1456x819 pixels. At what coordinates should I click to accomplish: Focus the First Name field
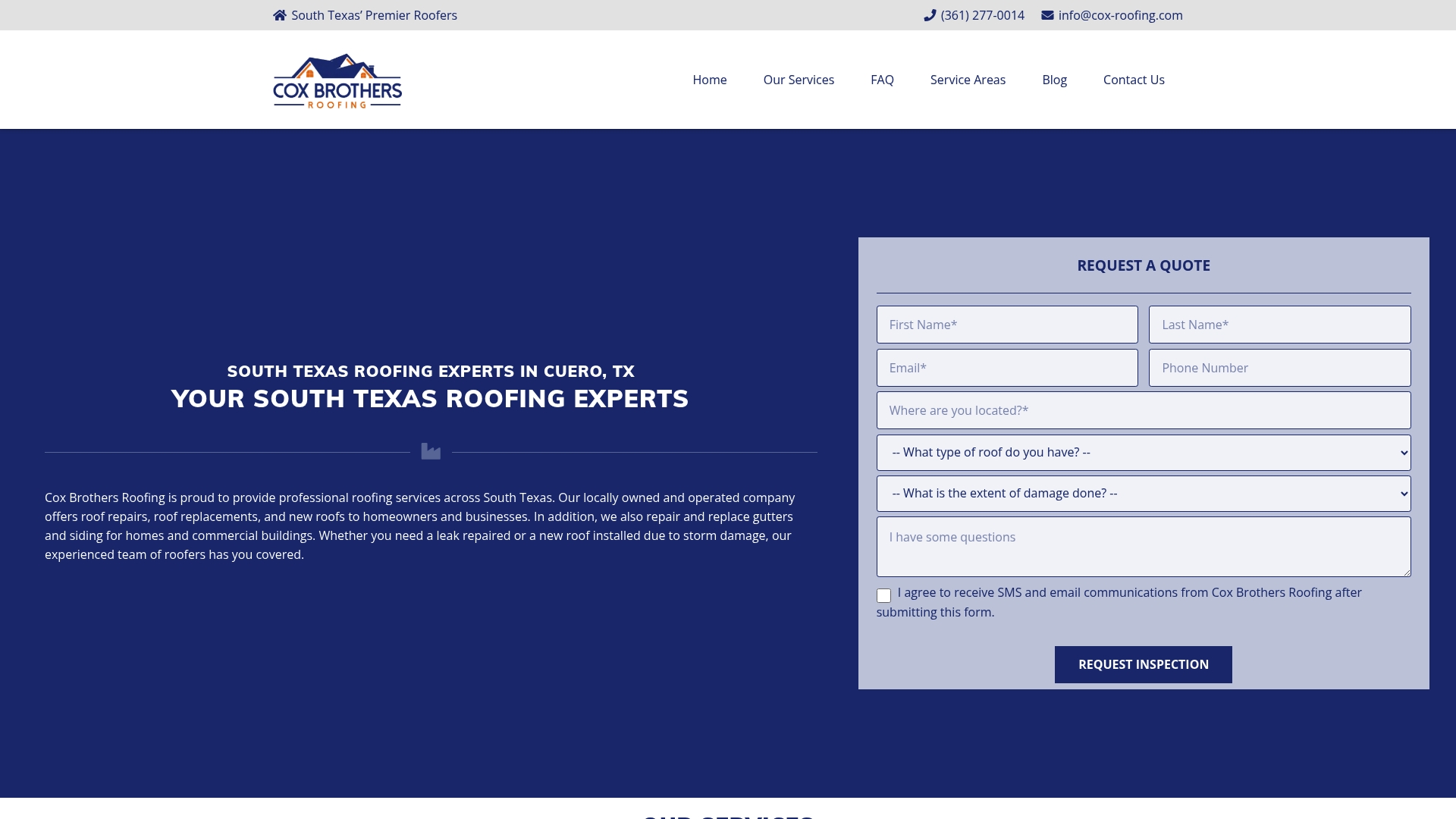coord(1007,325)
